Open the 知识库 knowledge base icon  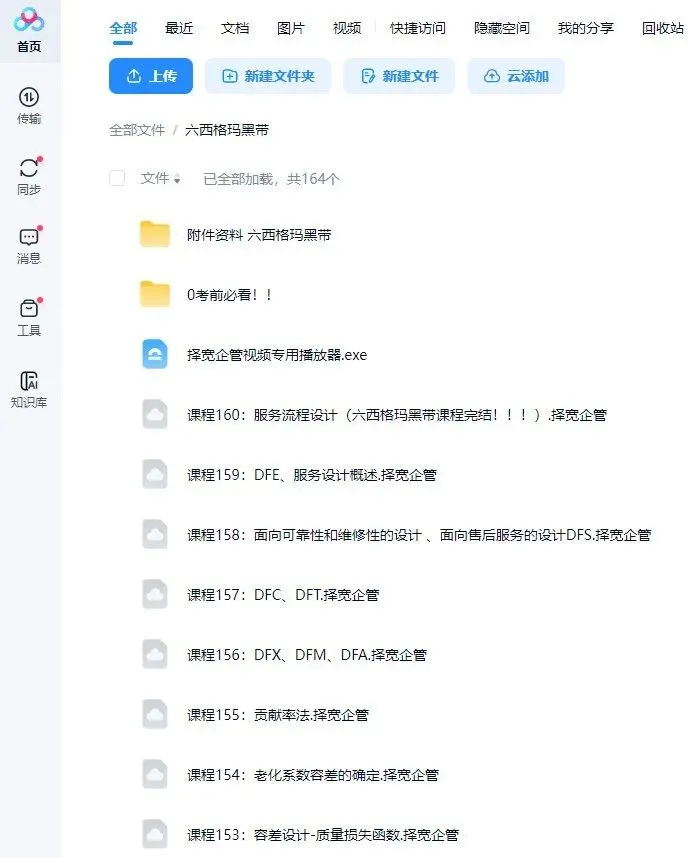[x=29, y=381]
